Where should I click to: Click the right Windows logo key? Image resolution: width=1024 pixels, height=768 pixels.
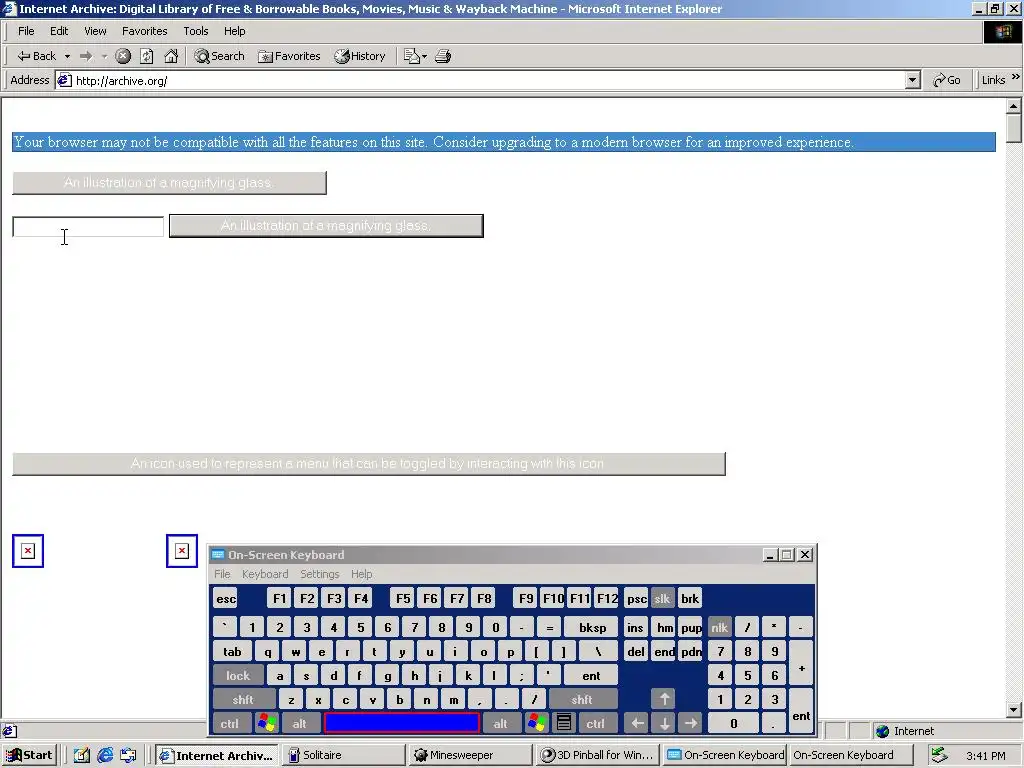coord(537,724)
